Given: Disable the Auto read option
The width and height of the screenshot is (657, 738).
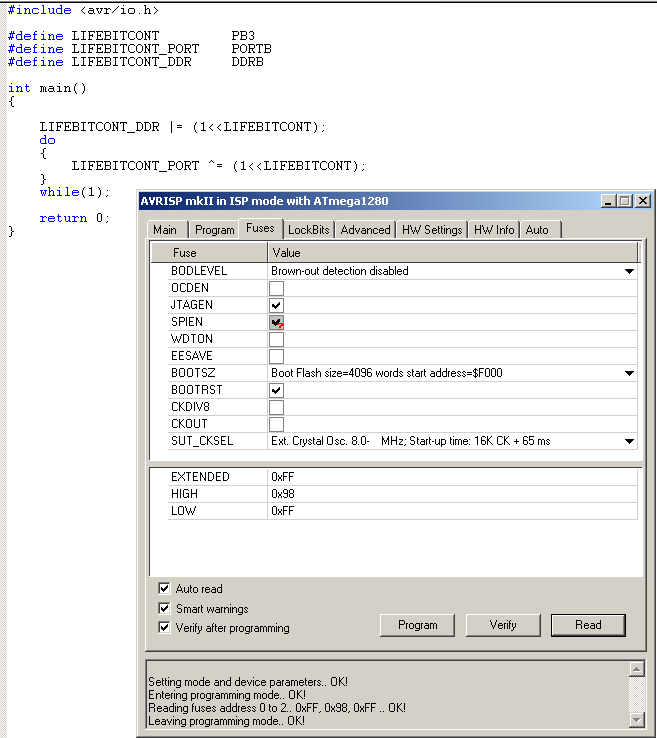Looking at the screenshot, I should (164, 588).
